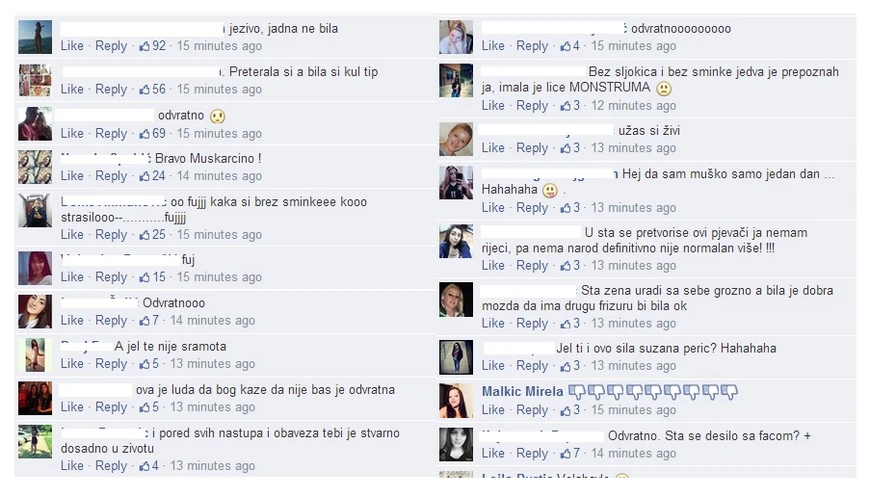This screenshot has width=870, height=497.
Task: Click thumbs-up icon beside 'fuj' comment
Action: point(144,277)
